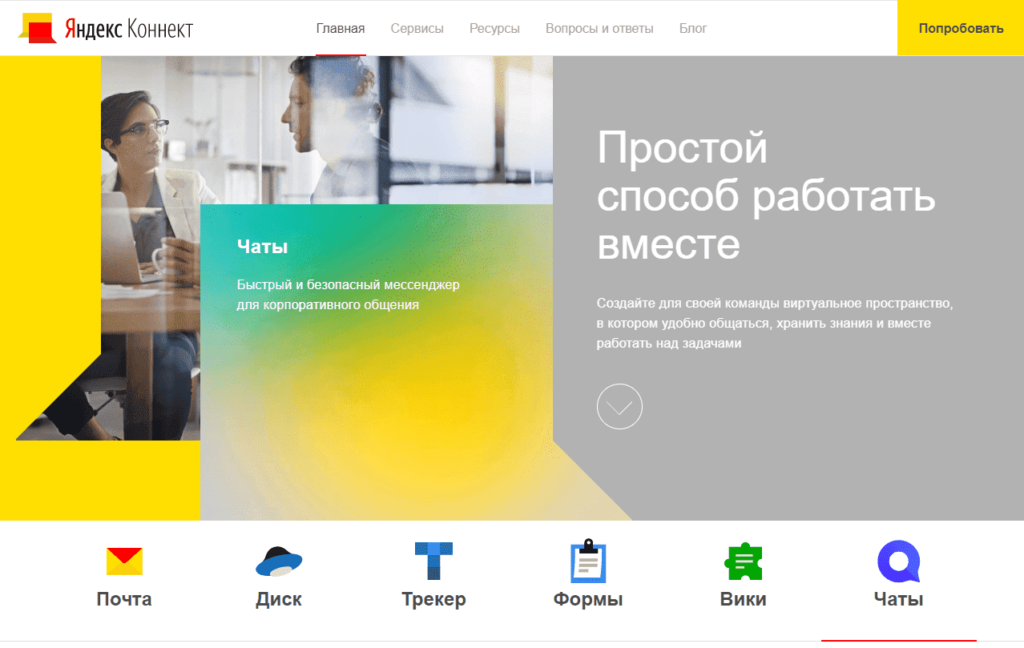Click the yellow Почта envelope icon
Viewport: 1024px width, 648px height.
(124, 561)
